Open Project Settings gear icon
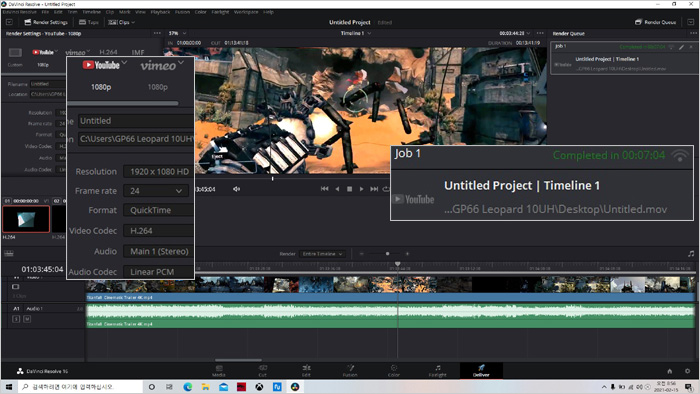This screenshot has height=394, width=700. [688, 371]
